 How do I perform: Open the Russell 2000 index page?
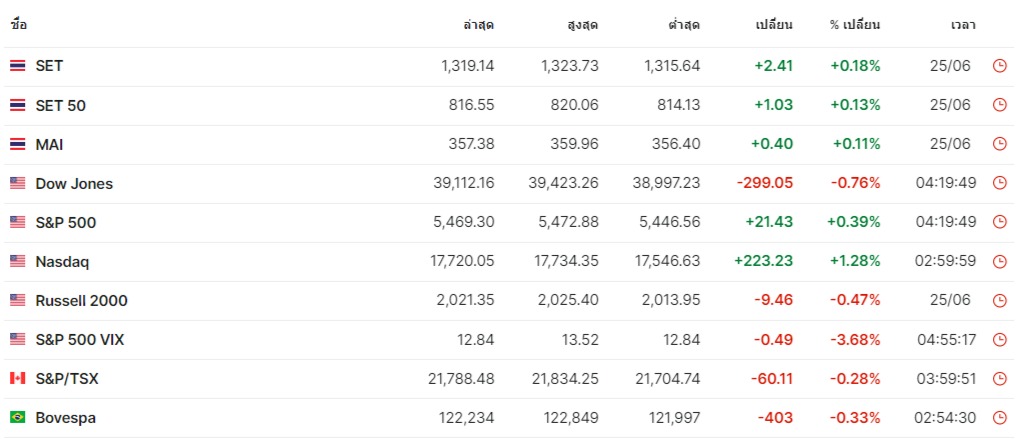(81, 300)
